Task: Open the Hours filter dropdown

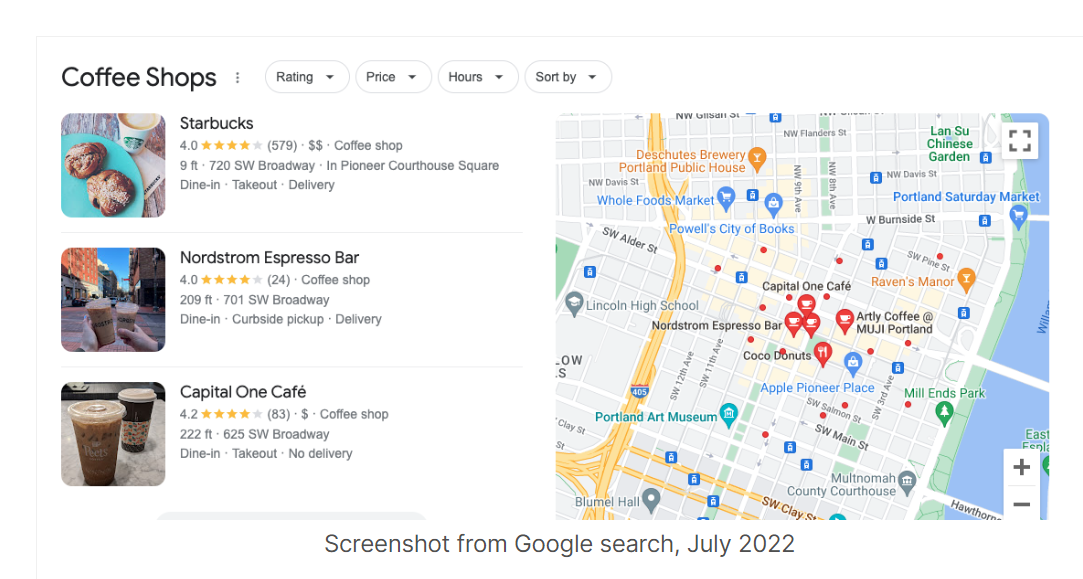Action: tap(477, 77)
